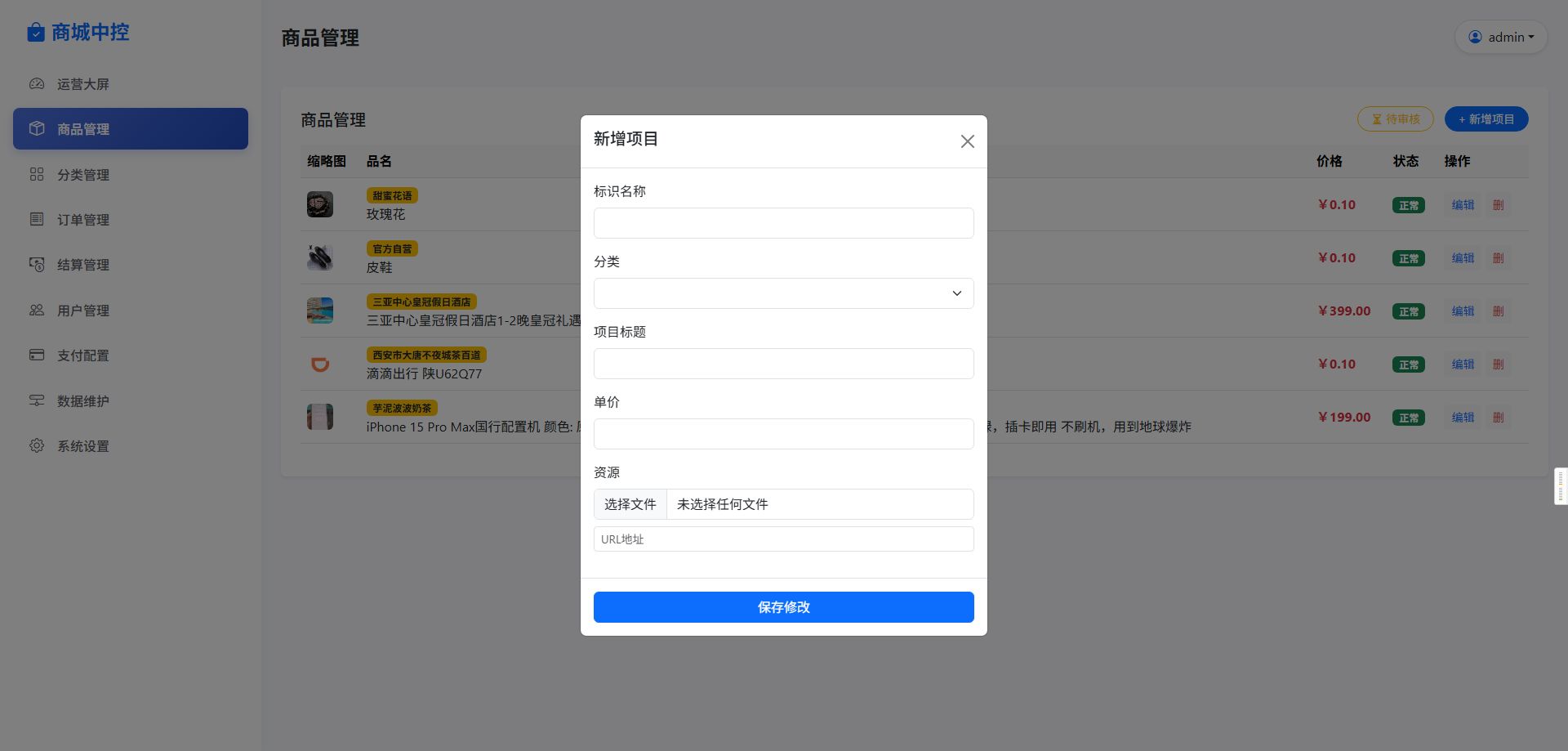Click the 运营大屏 dashboard gauge icon

click(37, 83)
